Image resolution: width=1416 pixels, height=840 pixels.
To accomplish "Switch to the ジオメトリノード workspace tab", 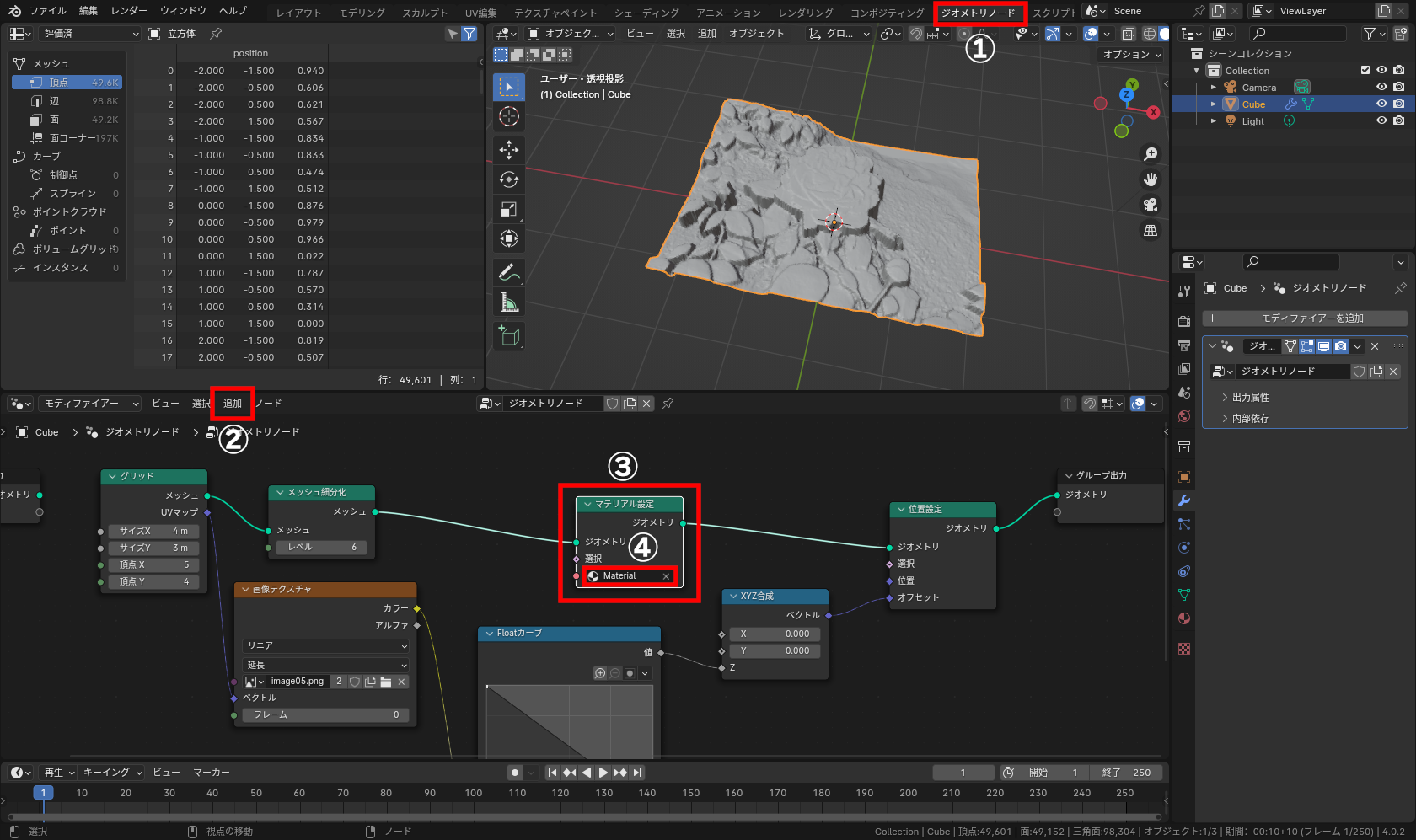I will (979, 13).
